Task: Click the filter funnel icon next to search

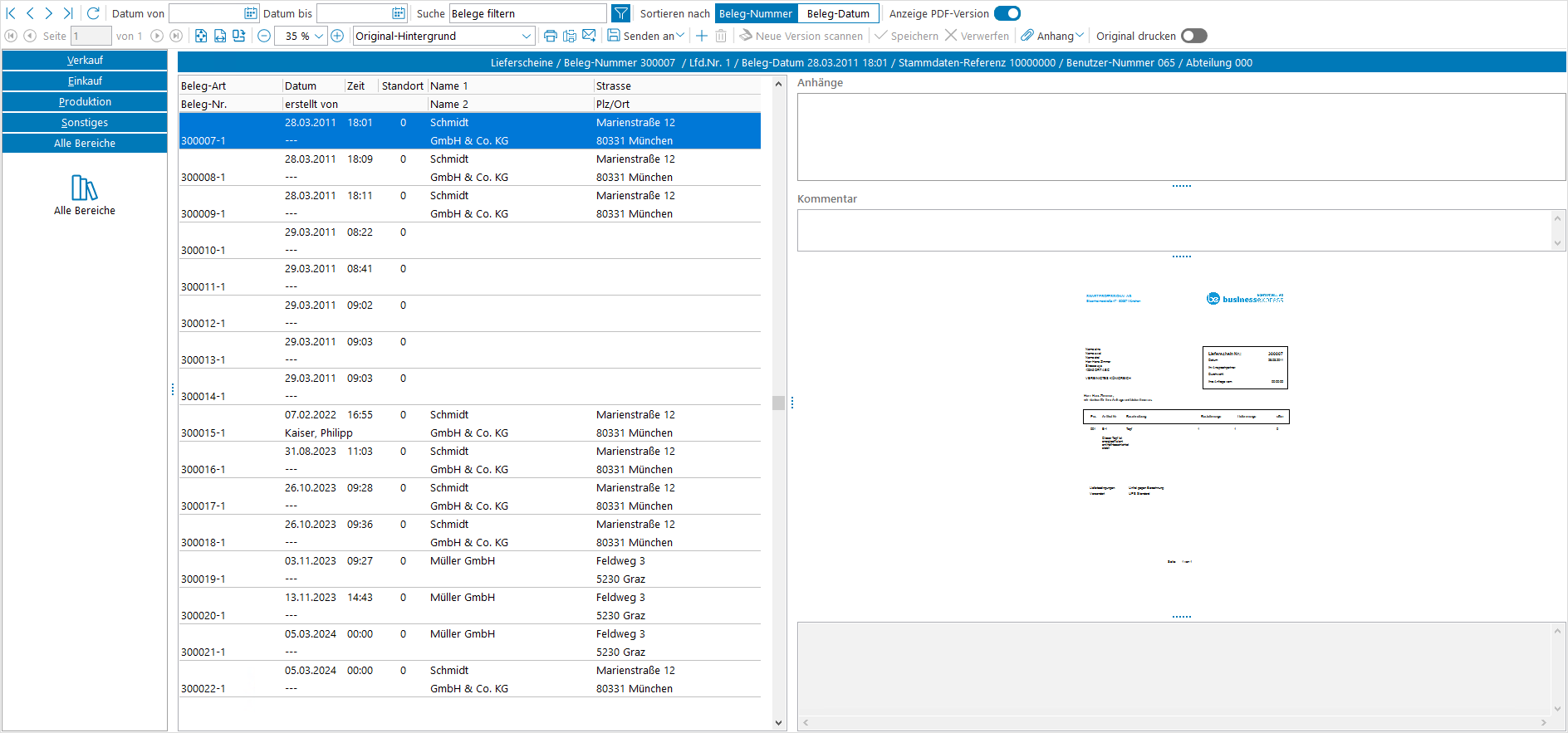Action: click(620, 13)
